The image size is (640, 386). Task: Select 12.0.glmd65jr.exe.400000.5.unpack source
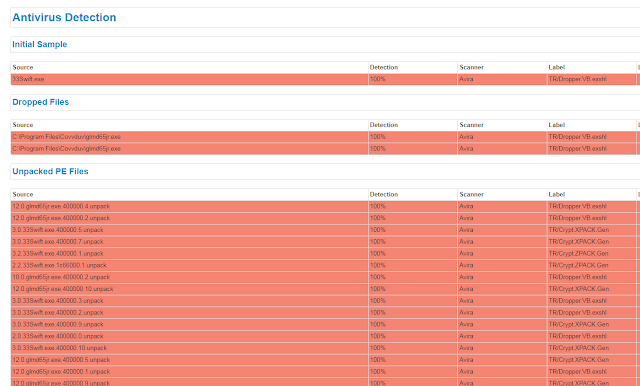pos(189,360)
